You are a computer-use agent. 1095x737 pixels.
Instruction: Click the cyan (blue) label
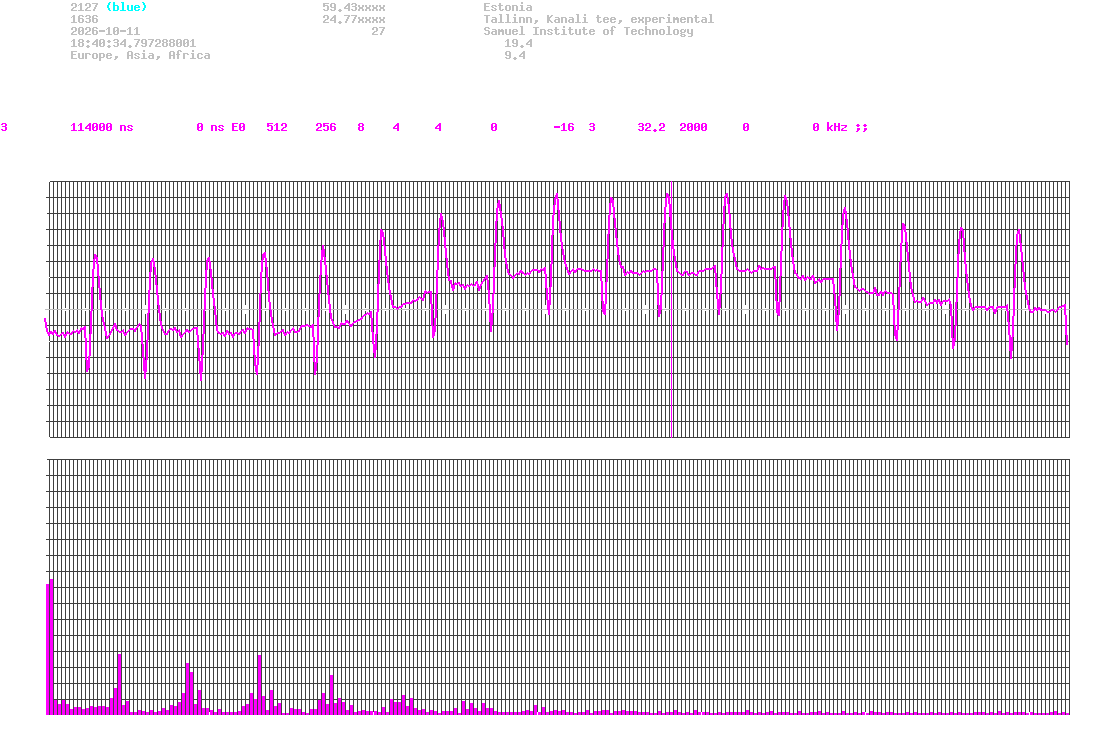pos(126,7)
